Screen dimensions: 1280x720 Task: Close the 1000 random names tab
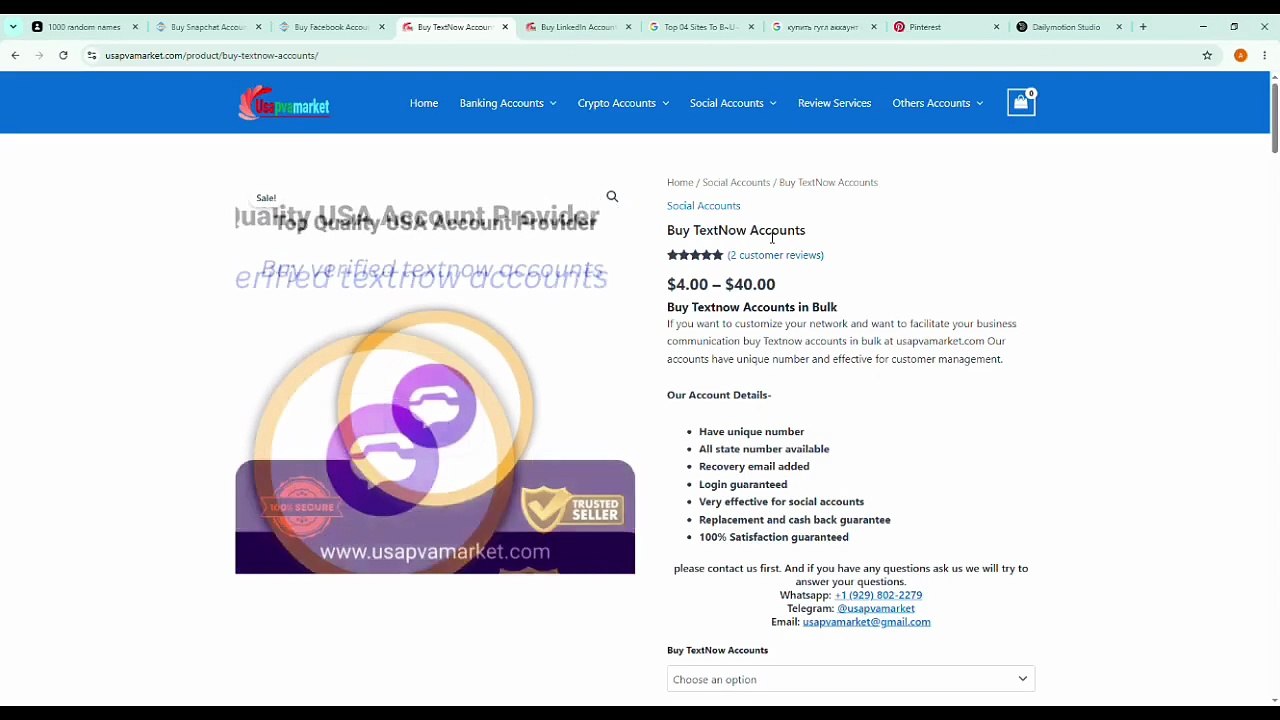point(135,27)
